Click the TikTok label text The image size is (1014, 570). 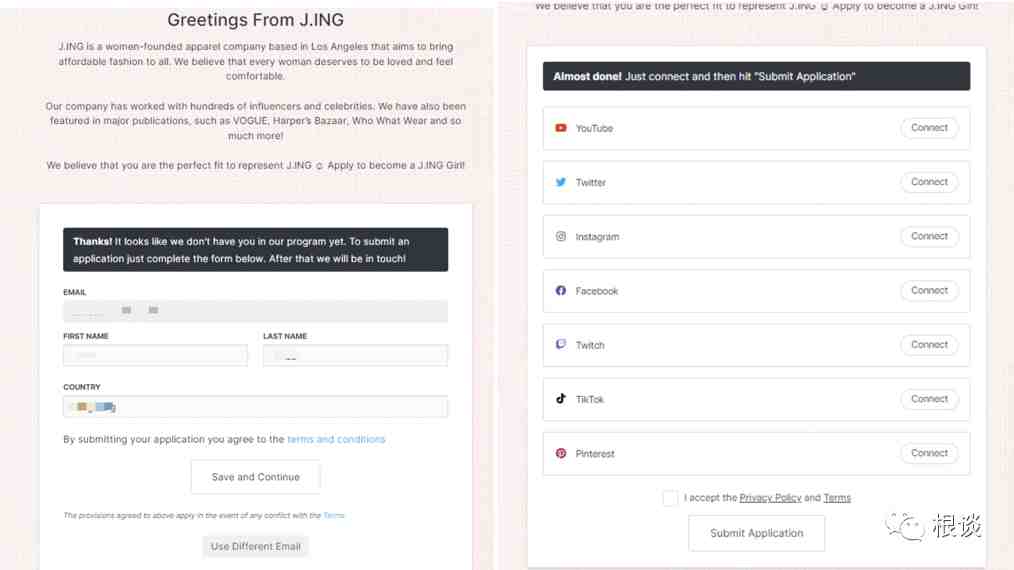(590, 400)
